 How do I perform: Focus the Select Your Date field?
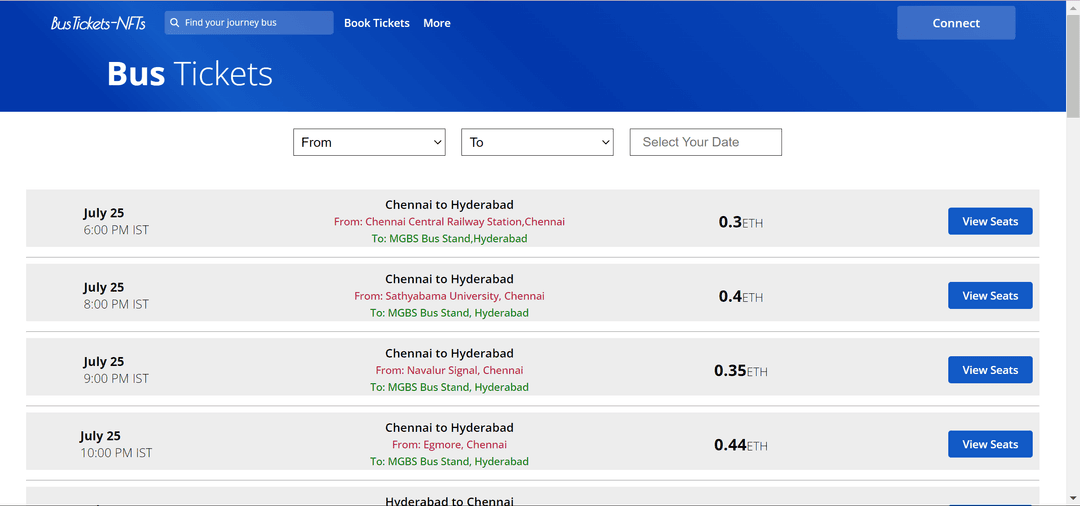(705, 142)
